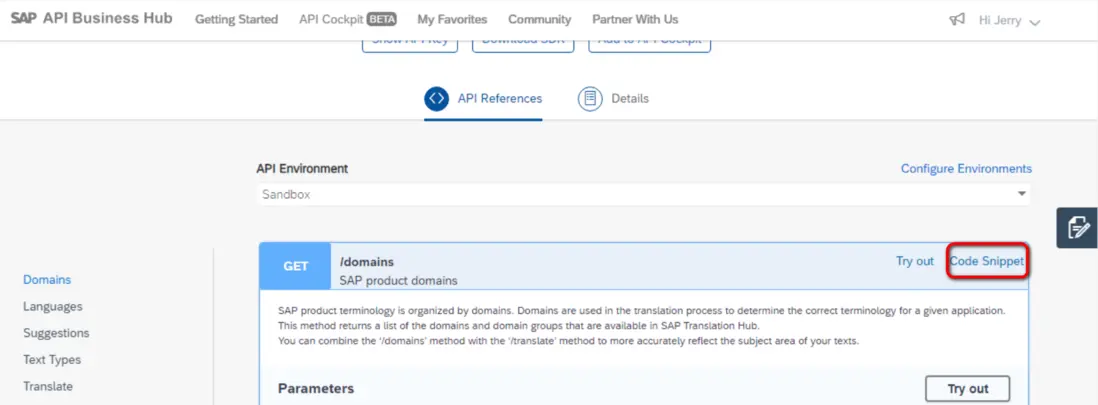Click the Code Snippet link
Viewport: 1098px width, 405px height.
pyautogui.click(x=986, y=261)
